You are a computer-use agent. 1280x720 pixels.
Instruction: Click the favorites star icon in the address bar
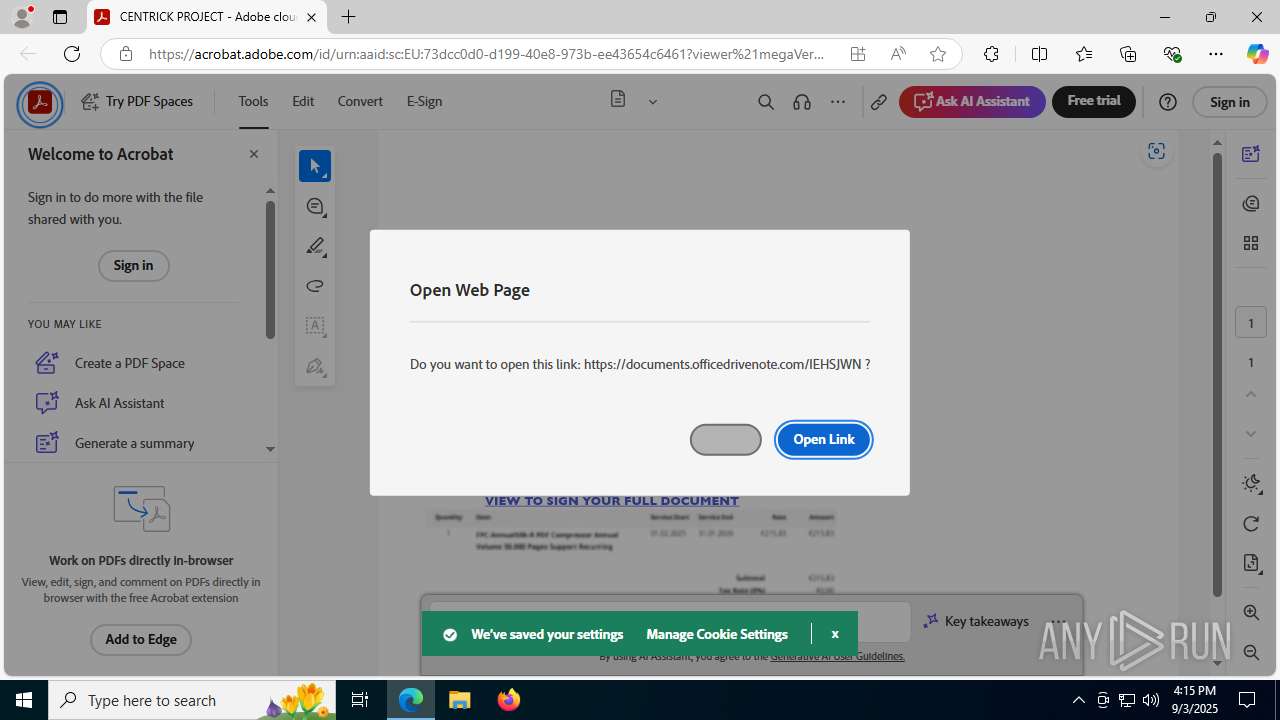(x=938, y=54)
